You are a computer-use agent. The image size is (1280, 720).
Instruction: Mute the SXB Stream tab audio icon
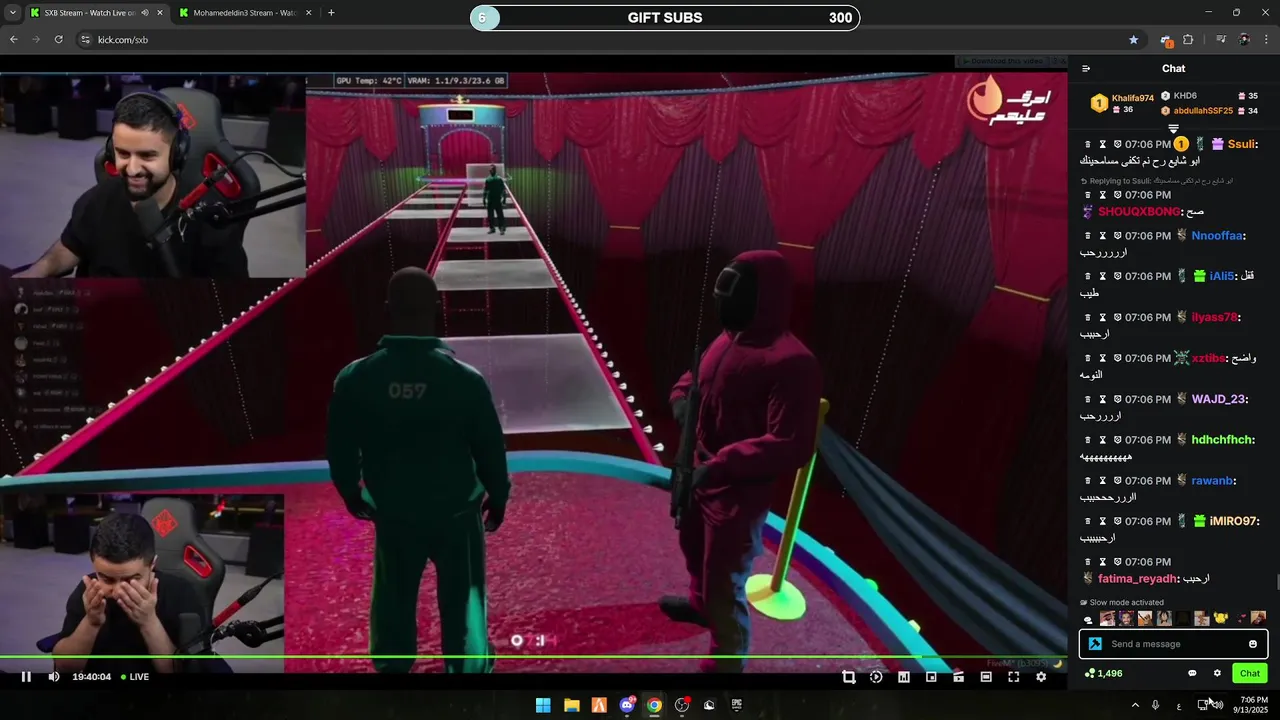(x=144, y=13)
